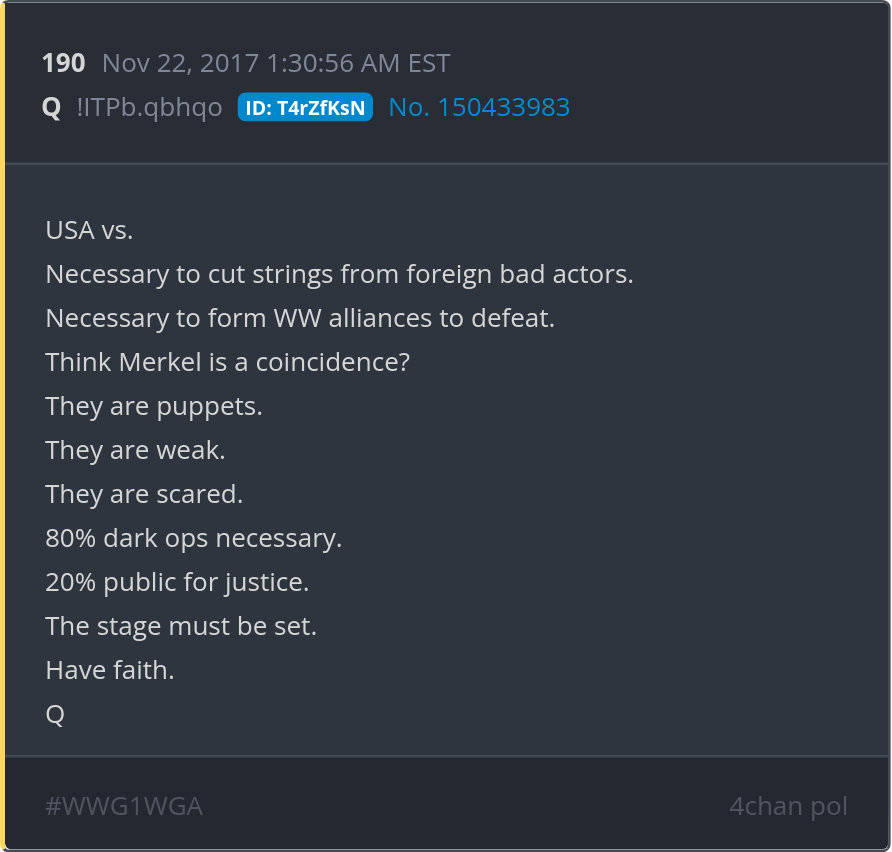The height and width of the screenshot is (852, 892).
Task: Click the "They are scared." line
Action: click(x=144, y=494)
